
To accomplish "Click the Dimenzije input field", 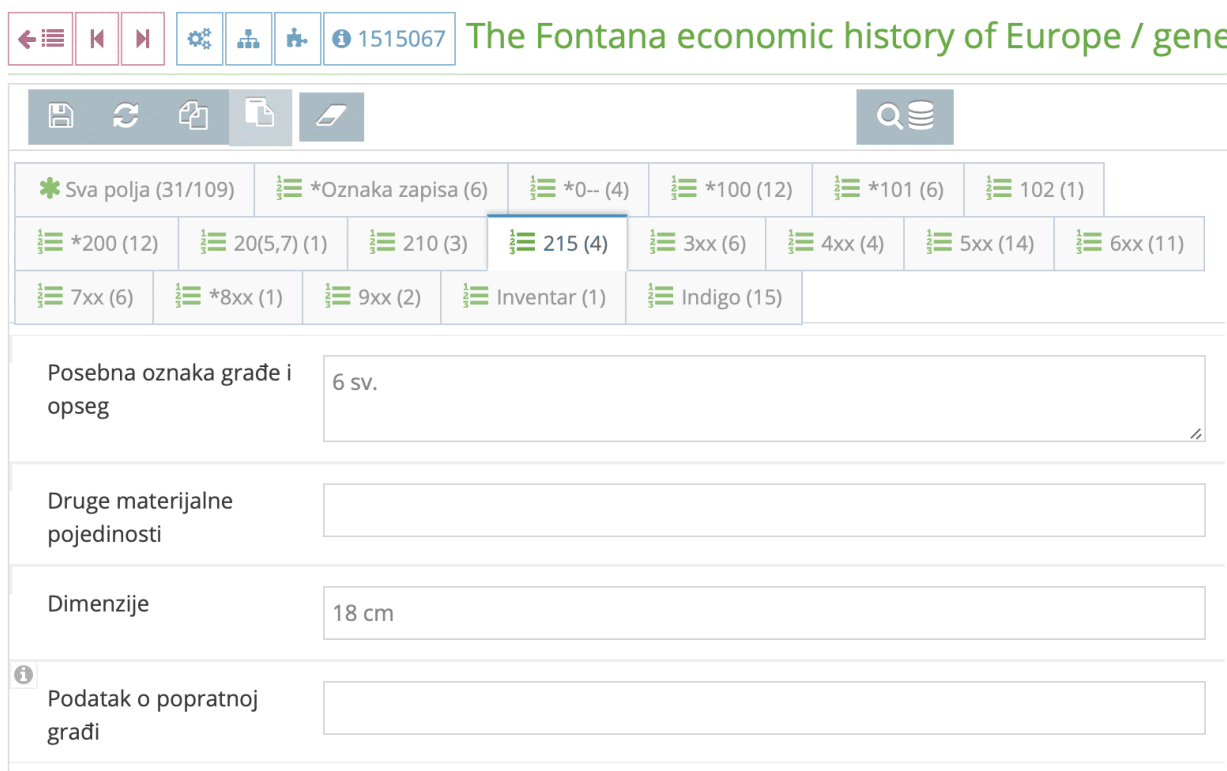I will pos(765,613).
